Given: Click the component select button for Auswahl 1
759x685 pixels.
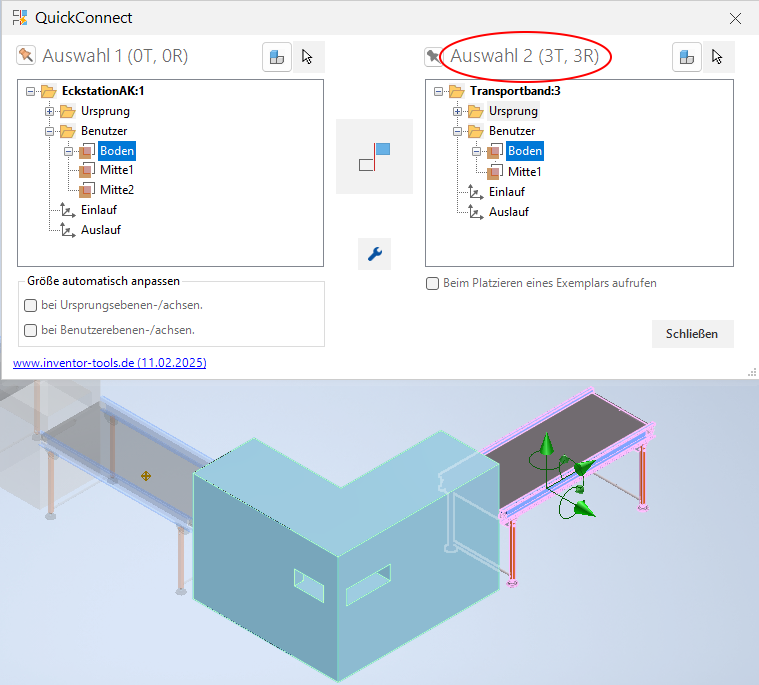Looking at the screenshot, I should pyautogui.click(x=277, y=57).
